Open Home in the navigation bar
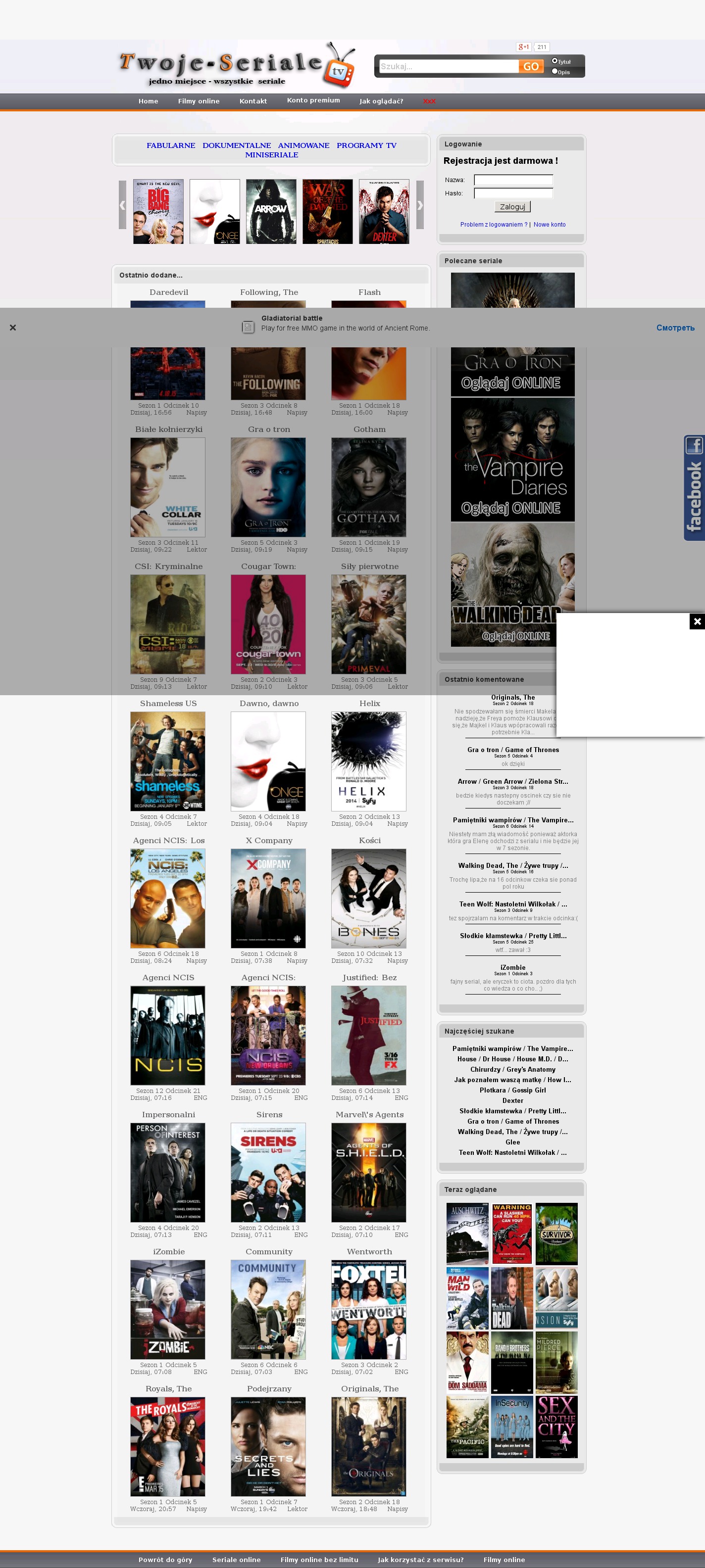705x1568 pixels. pos(148,101)
